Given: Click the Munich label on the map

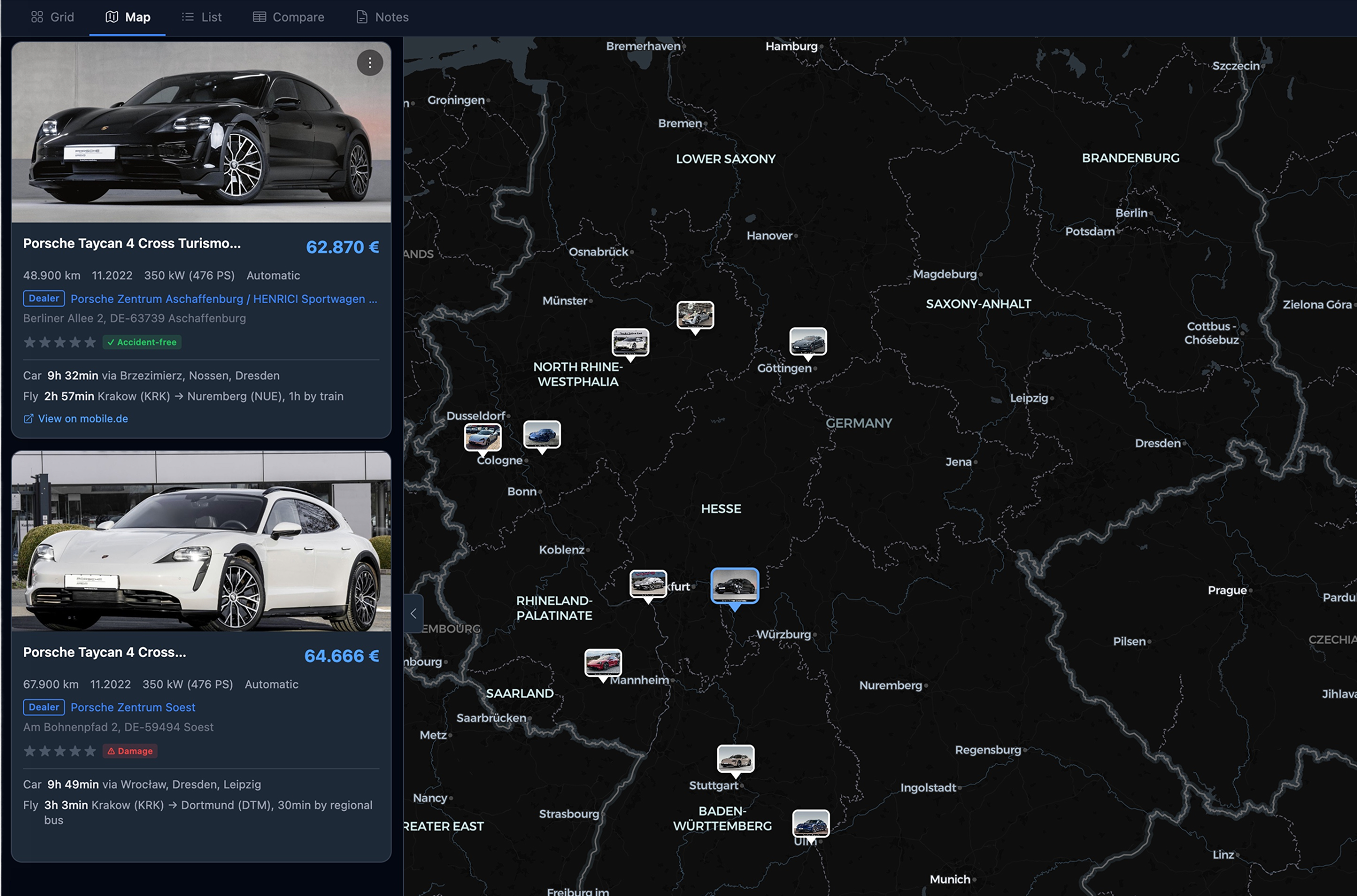Looking at the screenshot, I should (x=950, y=879).
